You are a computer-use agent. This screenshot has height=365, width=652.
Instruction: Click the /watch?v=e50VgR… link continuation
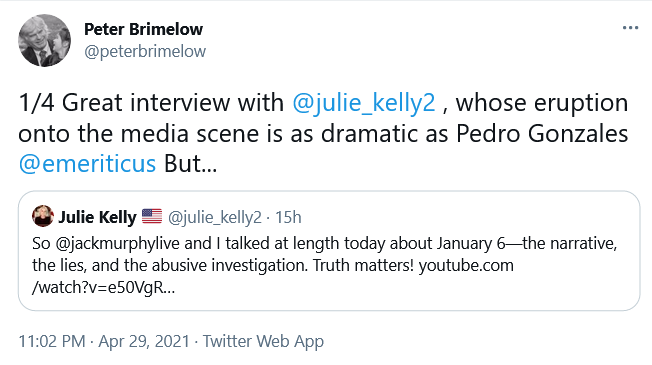104,287
